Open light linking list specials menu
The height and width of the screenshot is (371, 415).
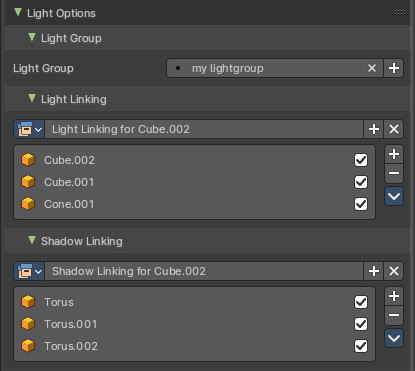point(394,196)
